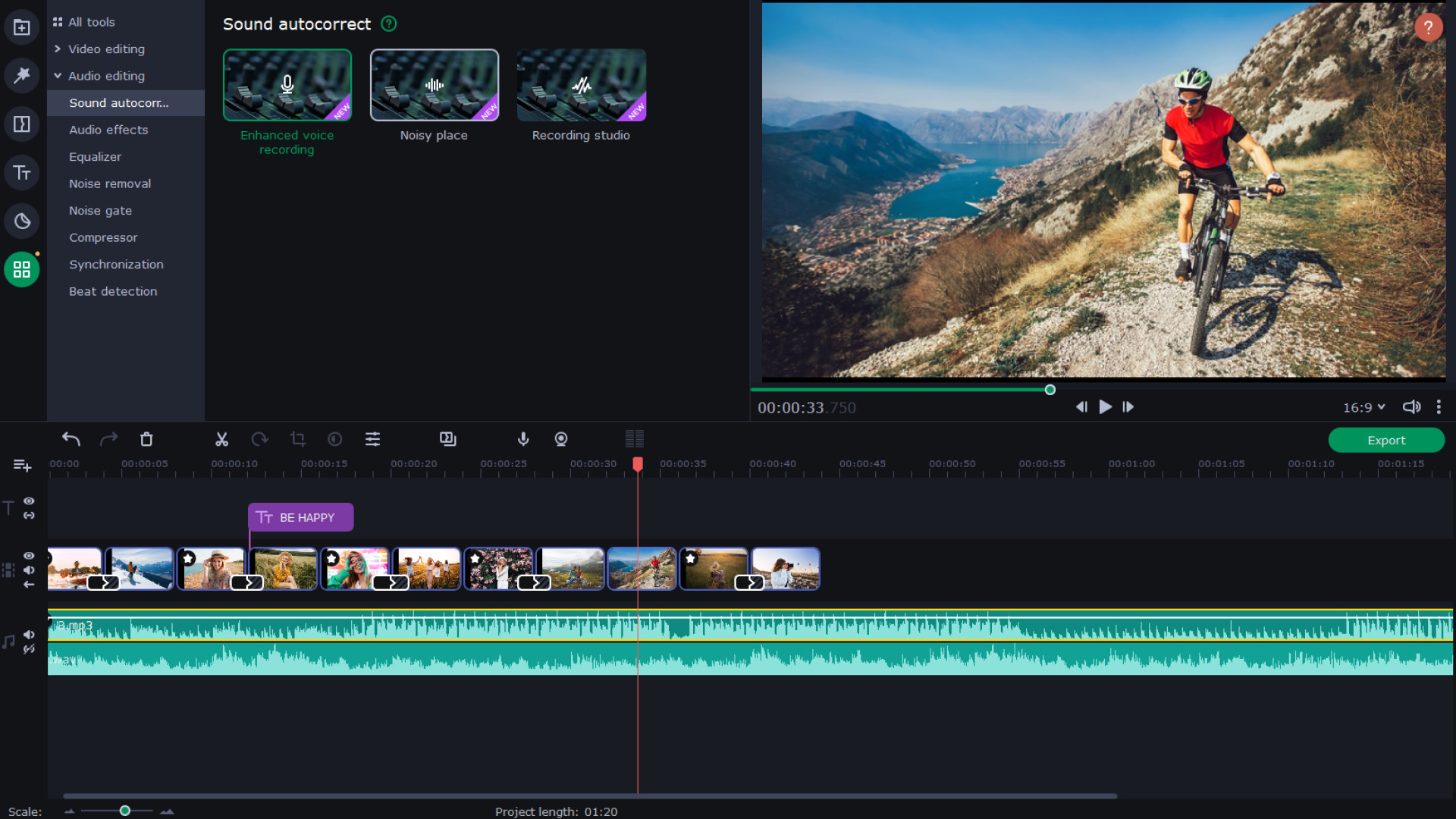Screen dimensions: 1456x819
Task: Open the Equalizer tool from the menu
Action: (x=95, y=156)
